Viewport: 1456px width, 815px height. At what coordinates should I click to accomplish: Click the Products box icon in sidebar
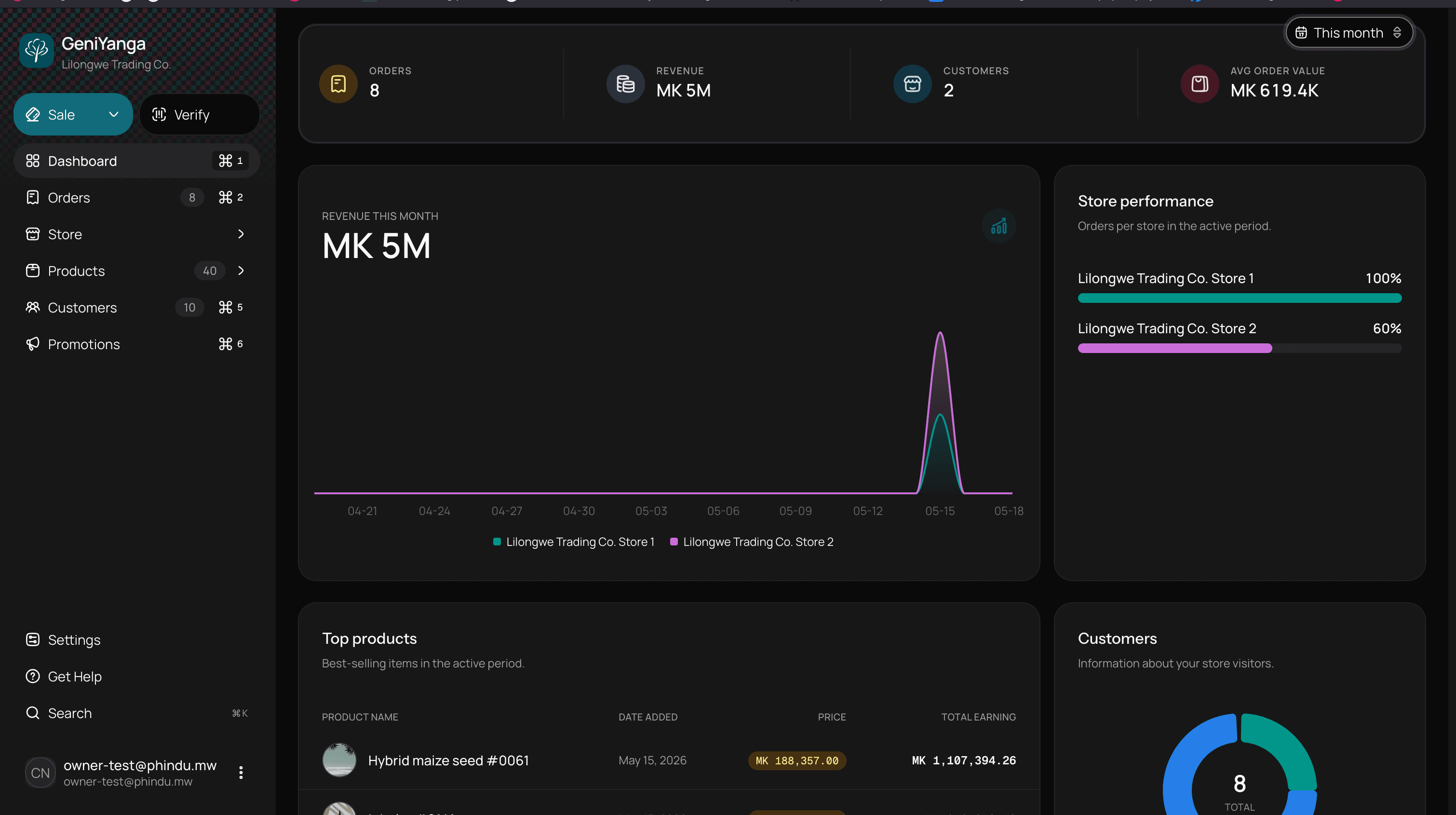33,271
